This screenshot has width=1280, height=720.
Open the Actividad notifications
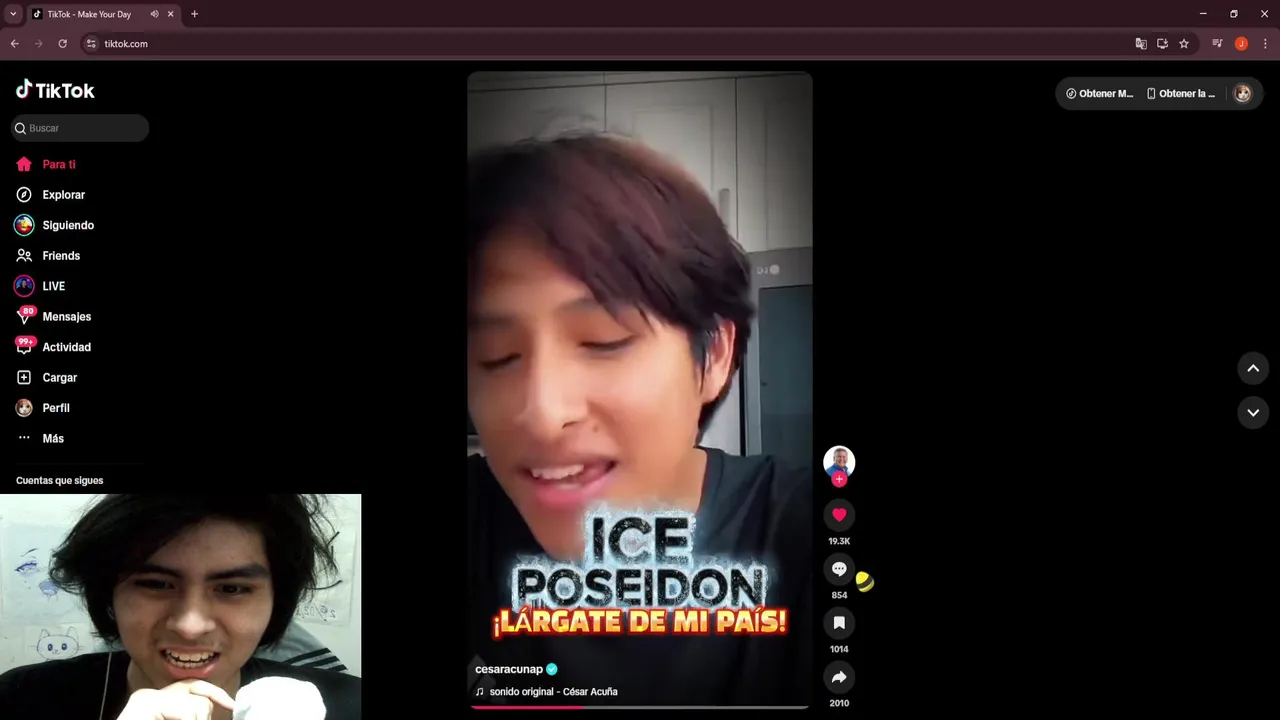pos(54,347)
